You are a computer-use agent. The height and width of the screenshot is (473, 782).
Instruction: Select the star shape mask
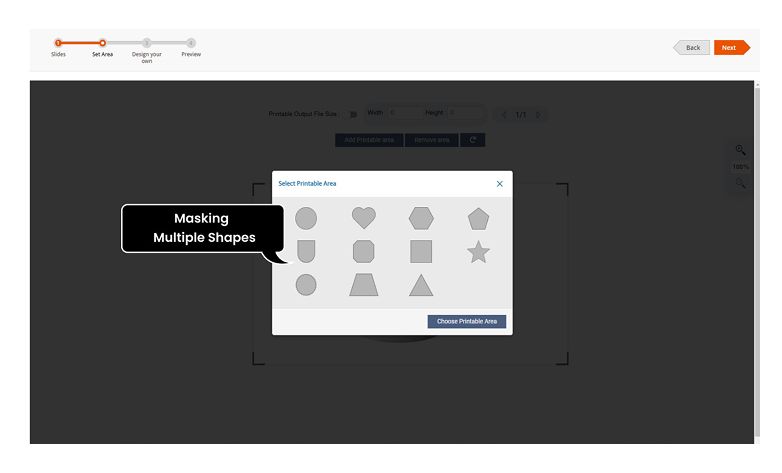pos(478,252)
